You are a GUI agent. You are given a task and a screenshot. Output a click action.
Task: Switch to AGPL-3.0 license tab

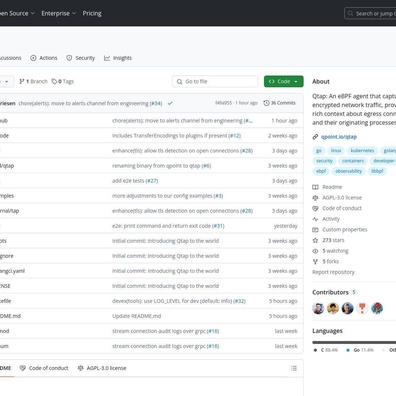tap(102, 368)
